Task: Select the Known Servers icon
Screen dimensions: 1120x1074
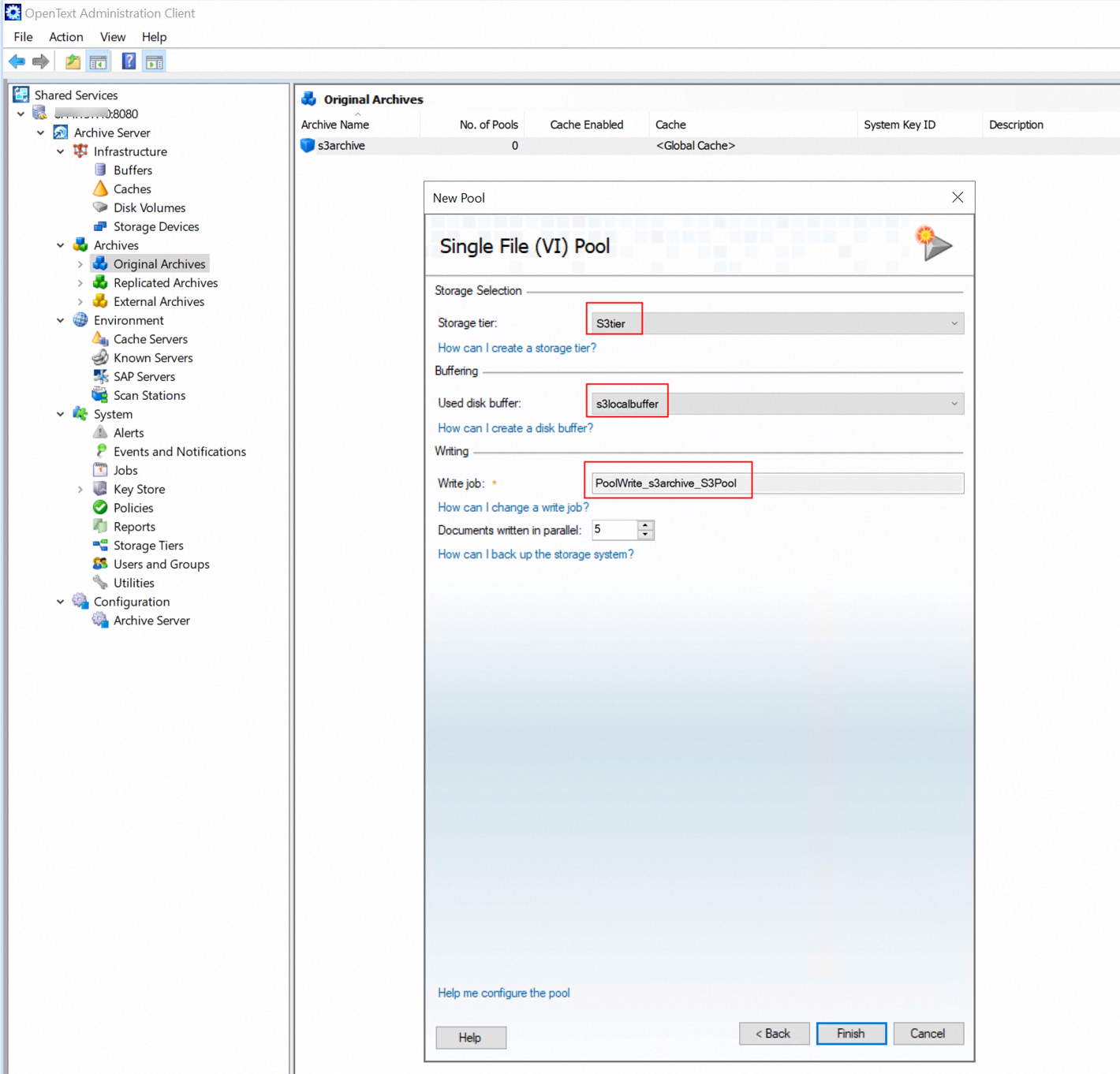Action: coord(100,357)
